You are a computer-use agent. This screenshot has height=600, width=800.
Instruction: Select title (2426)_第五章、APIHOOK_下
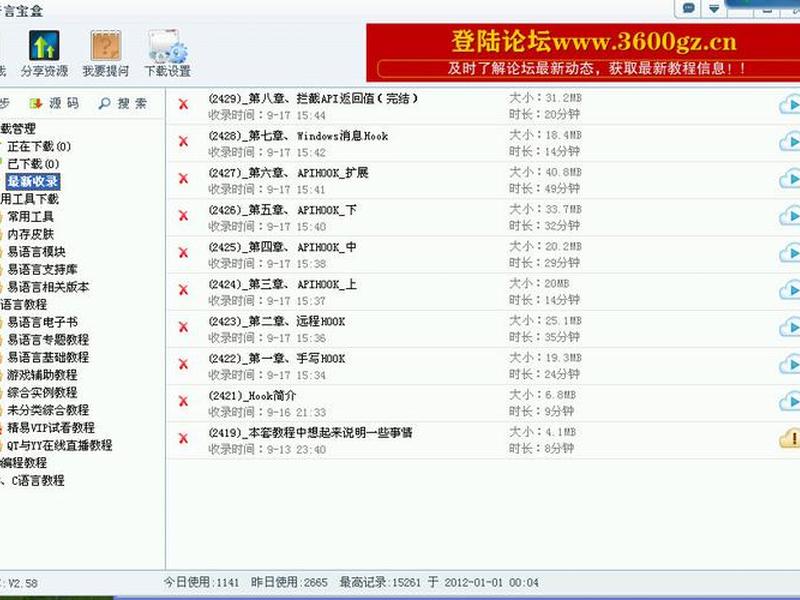[x=283, y=210]
